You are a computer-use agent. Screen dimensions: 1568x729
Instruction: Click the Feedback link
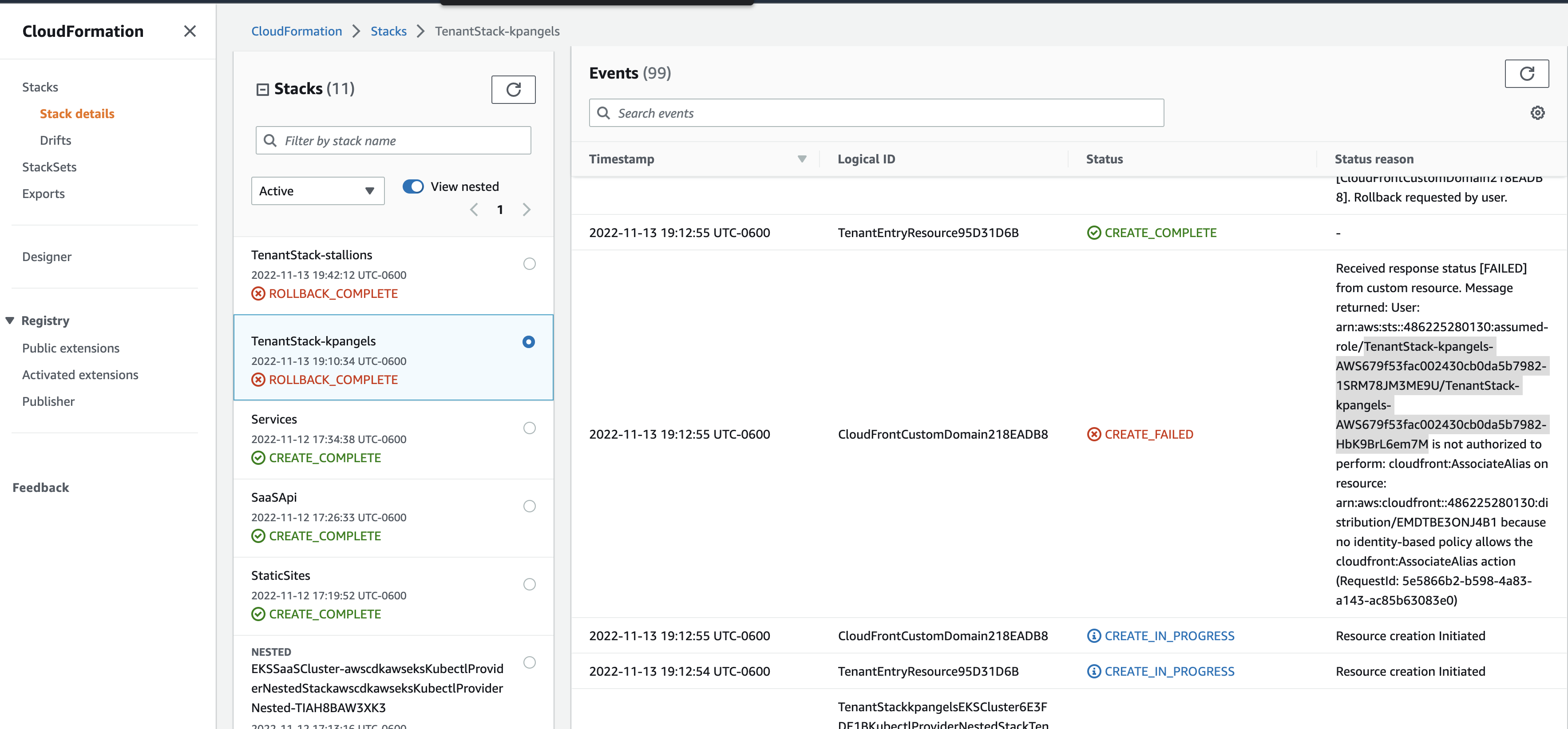click(40, 487)
